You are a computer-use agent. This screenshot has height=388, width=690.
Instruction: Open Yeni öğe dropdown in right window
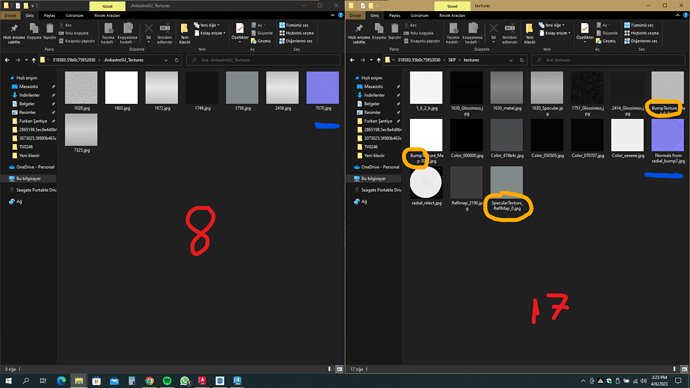tap(552, 25)
